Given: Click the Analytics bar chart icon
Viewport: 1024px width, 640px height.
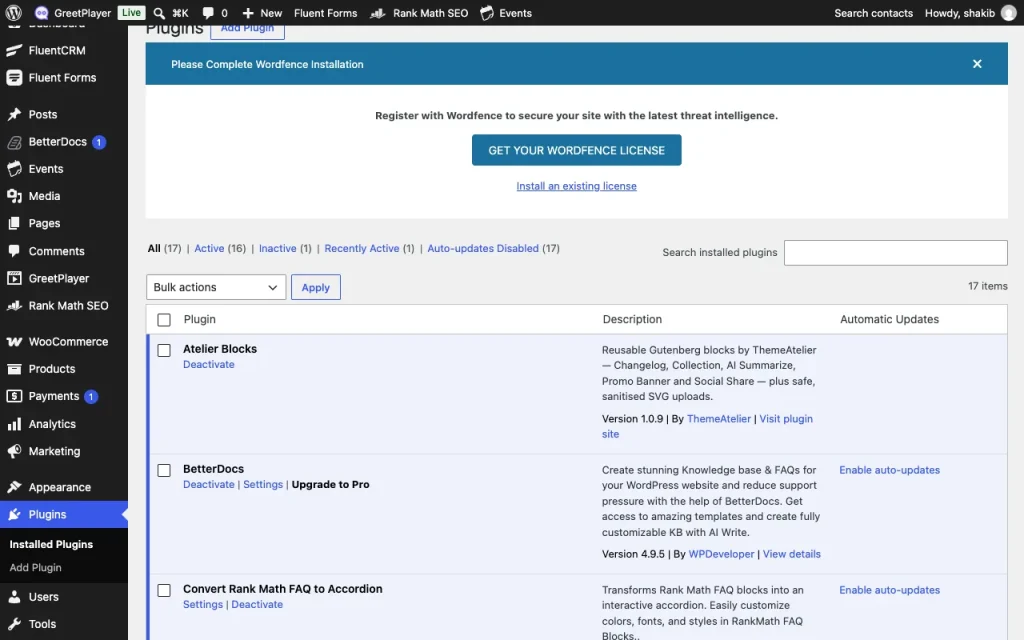Looking at the screenshot, I should 14,424.
